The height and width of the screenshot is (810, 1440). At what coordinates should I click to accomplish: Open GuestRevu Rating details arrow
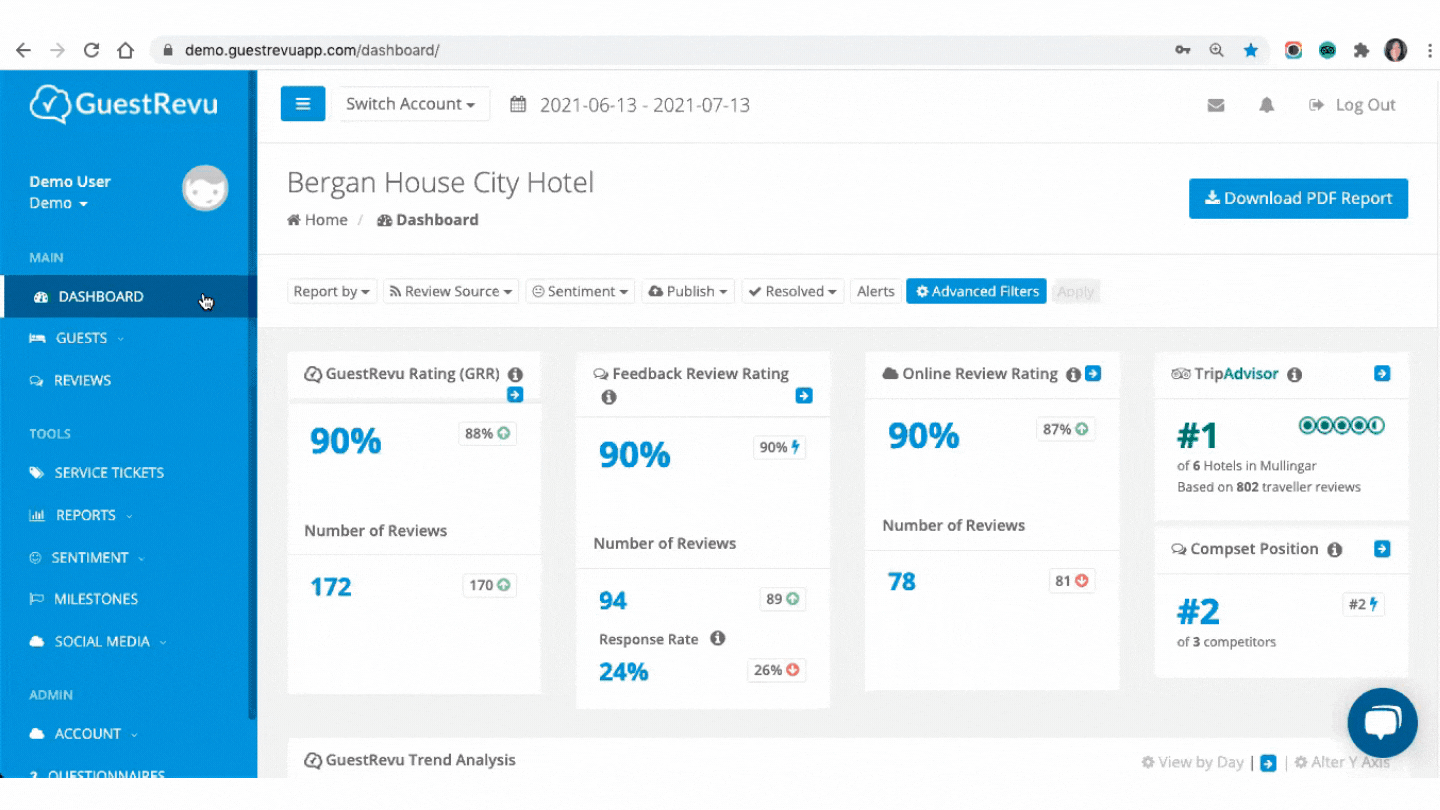pyautogui.click(x=515, y=395)
